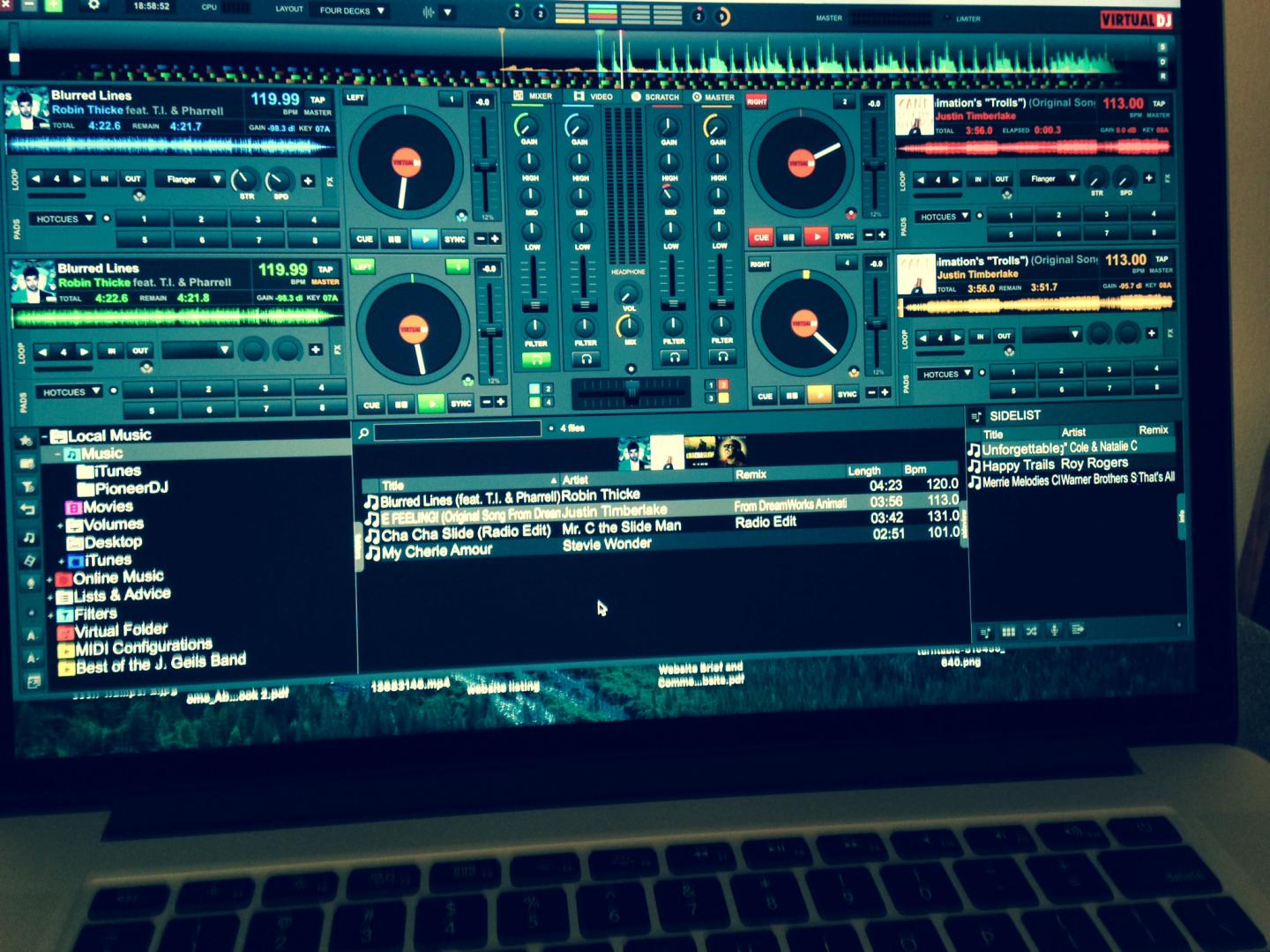The width and height of the screenshot is (1270, 952).
Task: Toggle LEFT assignment on green deck 3
Action: point(362,265)
